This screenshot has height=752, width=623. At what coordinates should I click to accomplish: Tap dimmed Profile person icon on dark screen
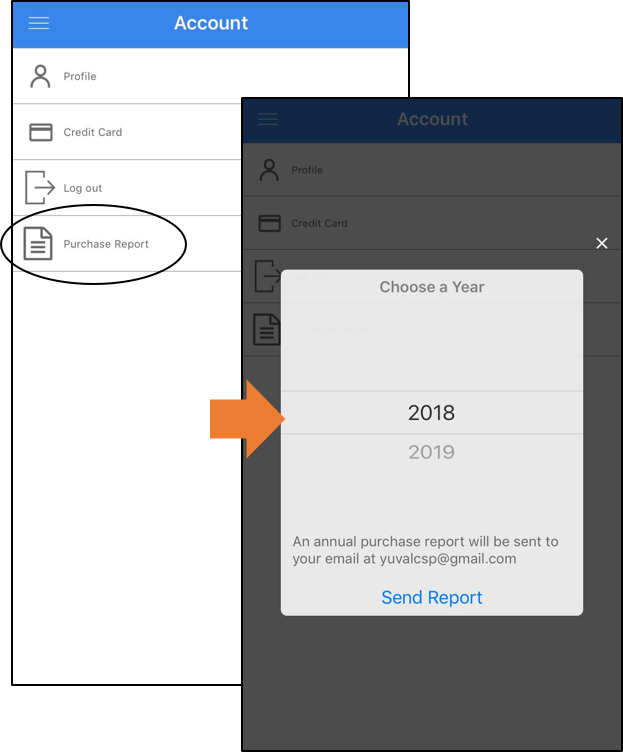click(269, 170)
